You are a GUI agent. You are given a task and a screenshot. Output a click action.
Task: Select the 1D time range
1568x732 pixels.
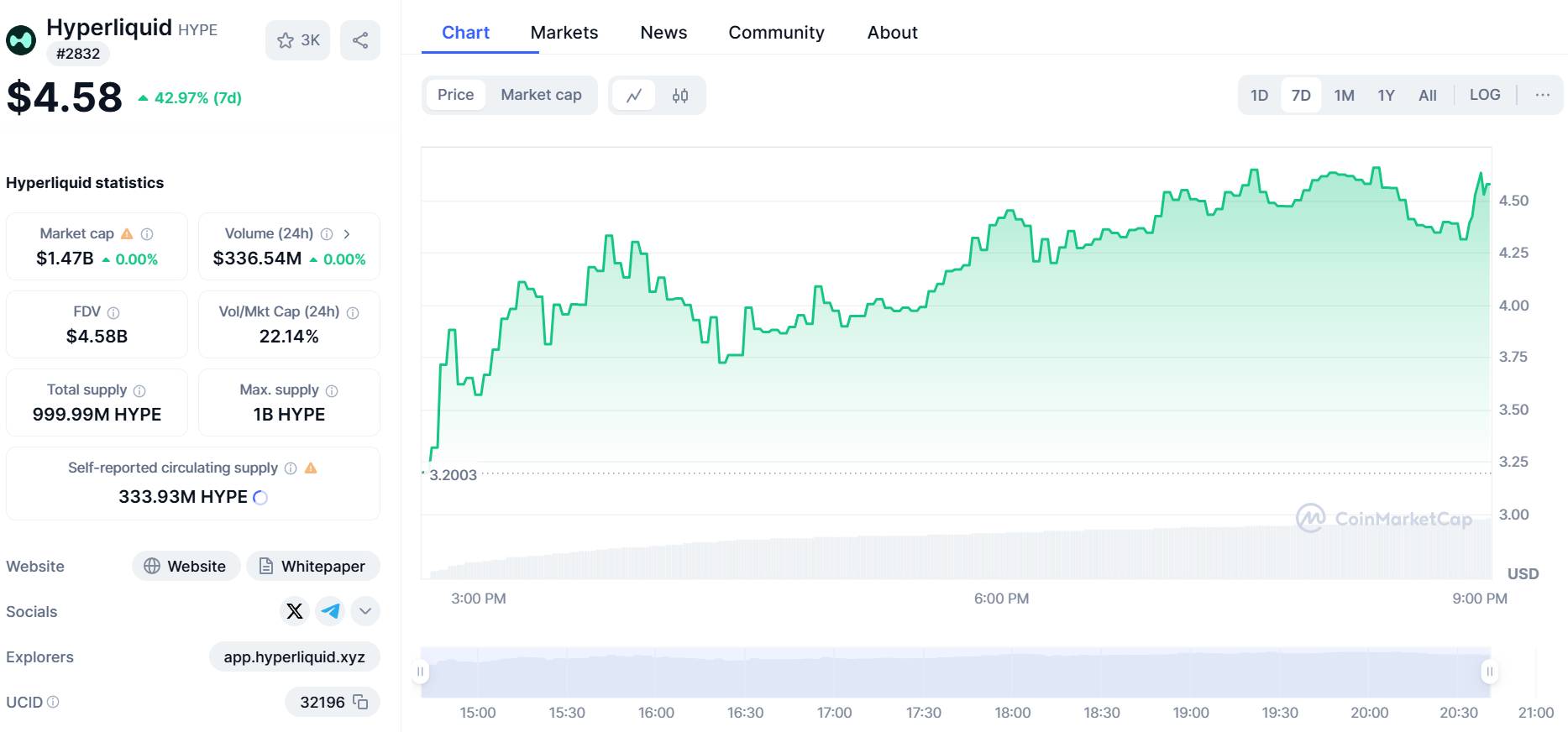1259,95
